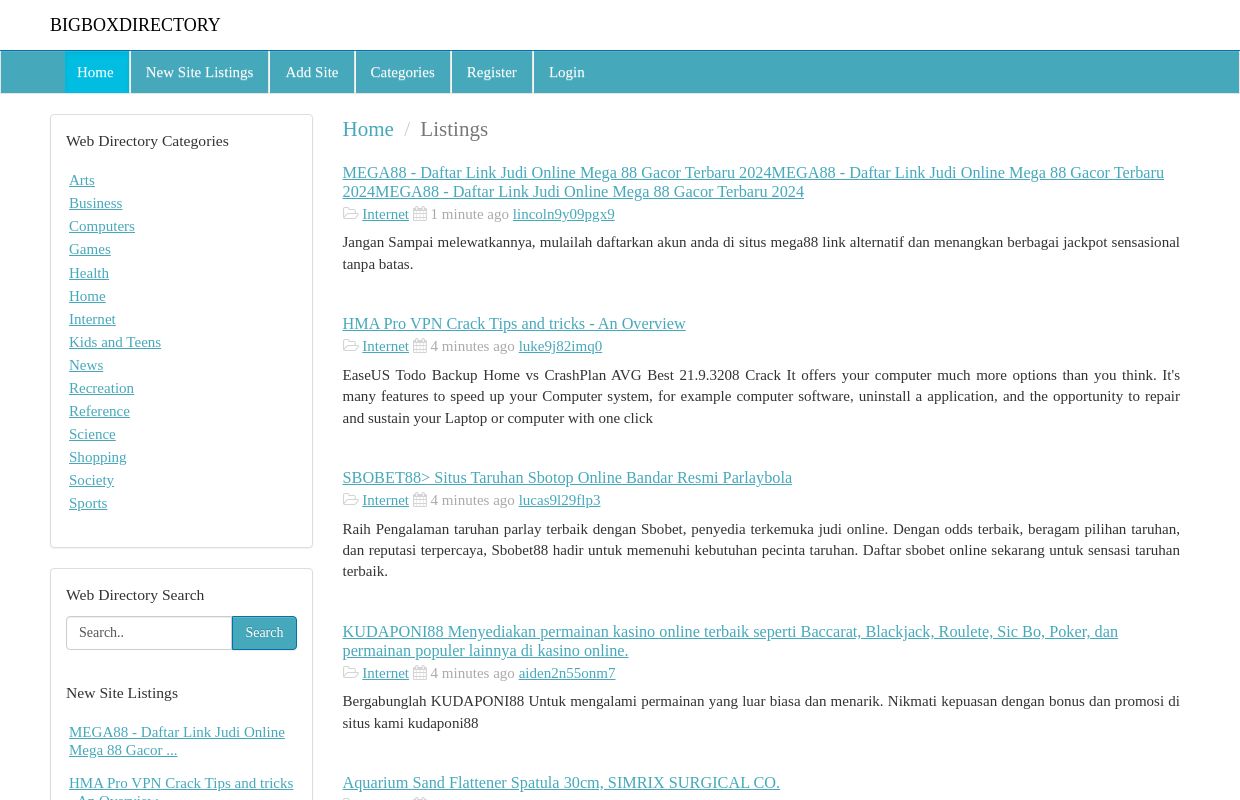Click the "4 minutes ago" text of the SBOBET88 listing

(472, 500)
